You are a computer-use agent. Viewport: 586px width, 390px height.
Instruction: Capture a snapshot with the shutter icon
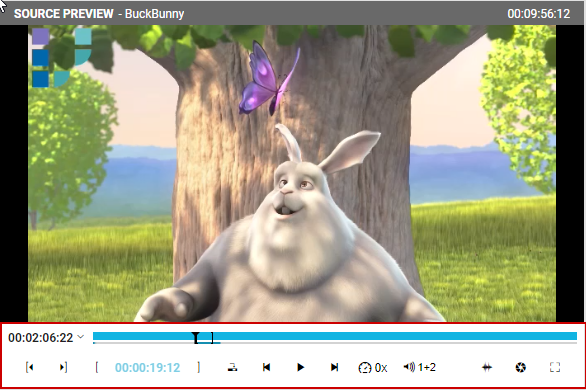coord(521,368)
